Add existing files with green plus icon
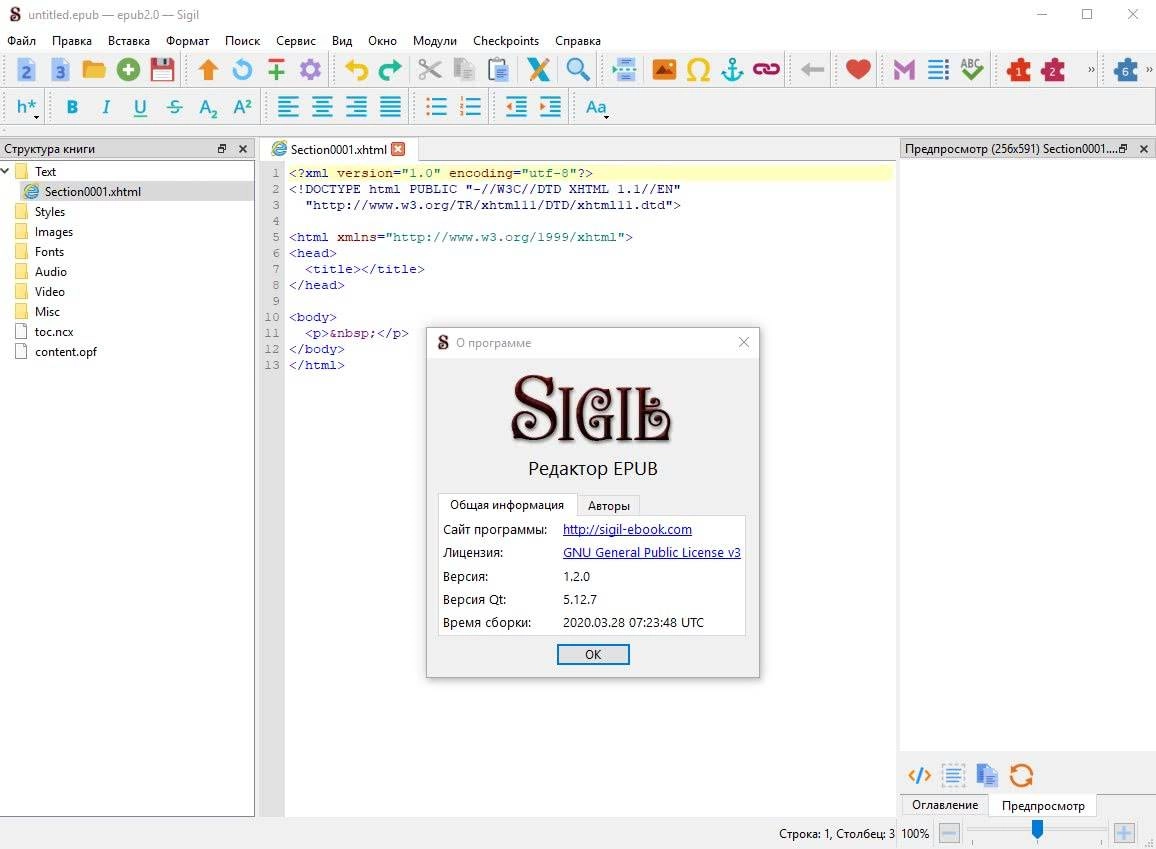Screen dimensions: 1156x849 128,70
